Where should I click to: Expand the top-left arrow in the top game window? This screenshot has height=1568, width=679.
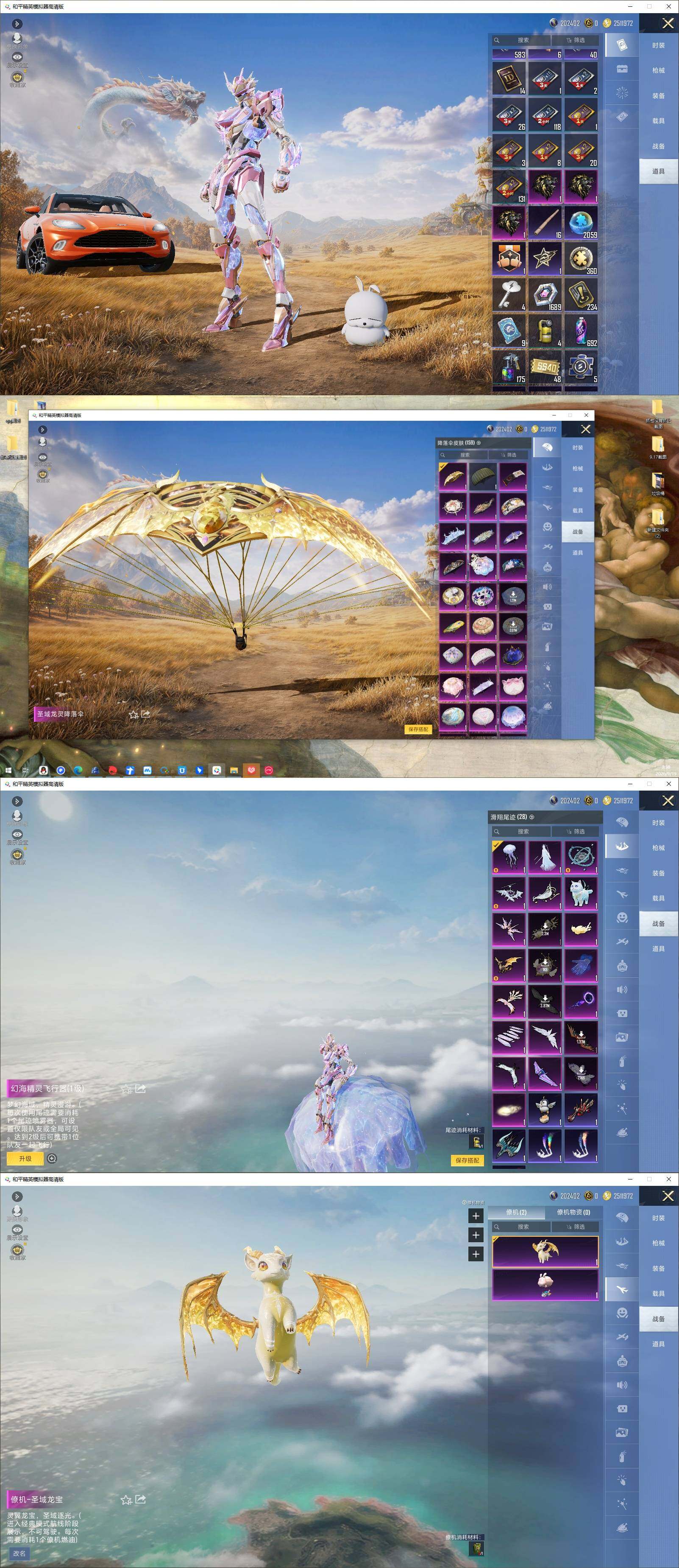[x=17, y=24]
